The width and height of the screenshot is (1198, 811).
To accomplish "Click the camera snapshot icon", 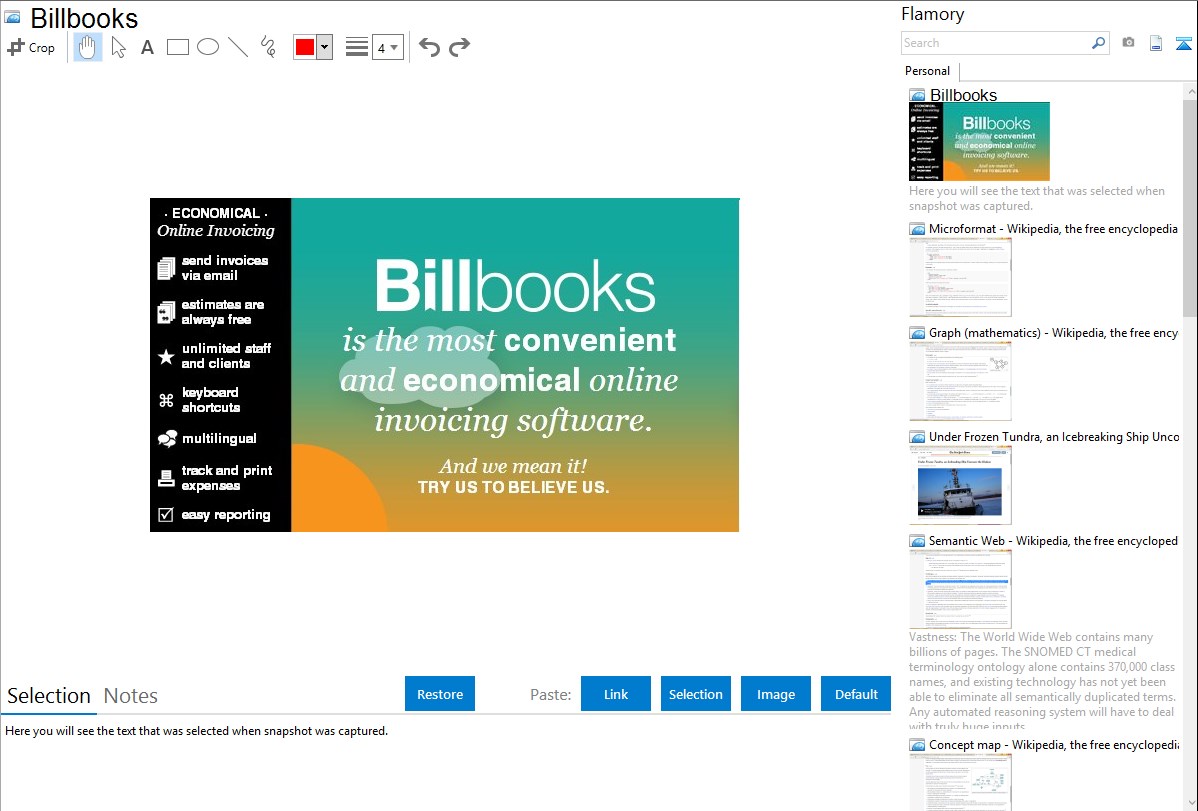I will pyautogui.click(x=1128, y=43).
